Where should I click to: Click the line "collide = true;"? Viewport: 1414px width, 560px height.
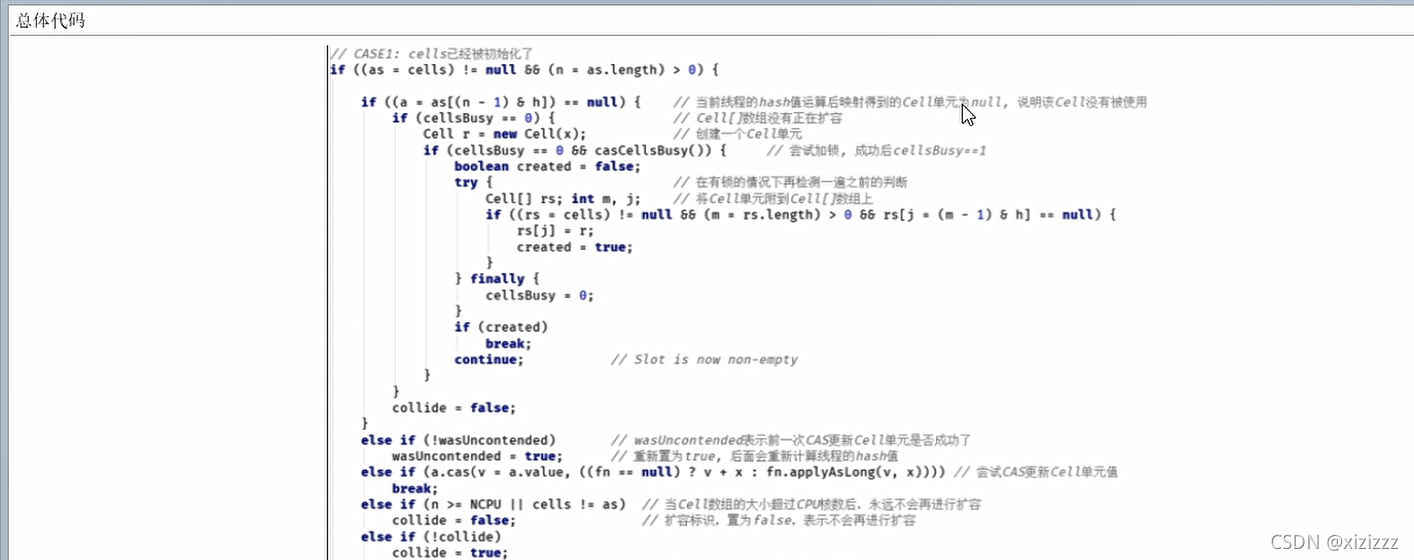click(450, 553)
